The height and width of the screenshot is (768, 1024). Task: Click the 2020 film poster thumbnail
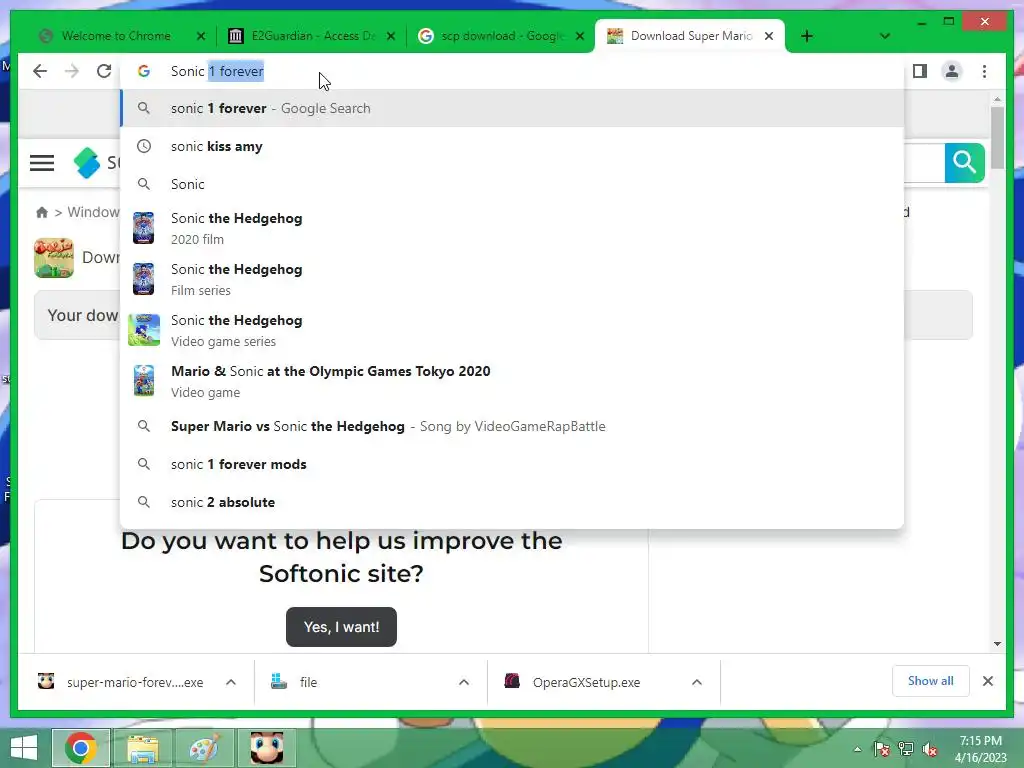[144, 228]
